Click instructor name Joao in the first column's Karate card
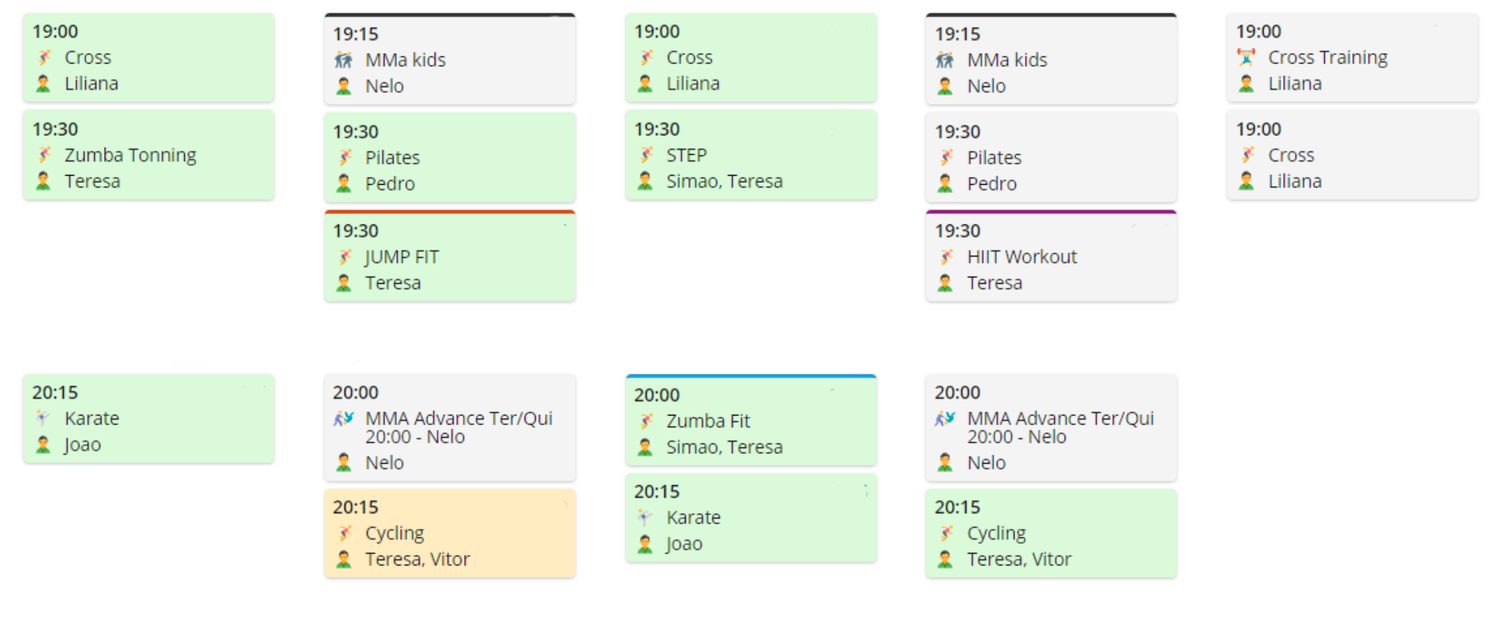The width and height of the screenshot is (1500, 640). [83, 445]
